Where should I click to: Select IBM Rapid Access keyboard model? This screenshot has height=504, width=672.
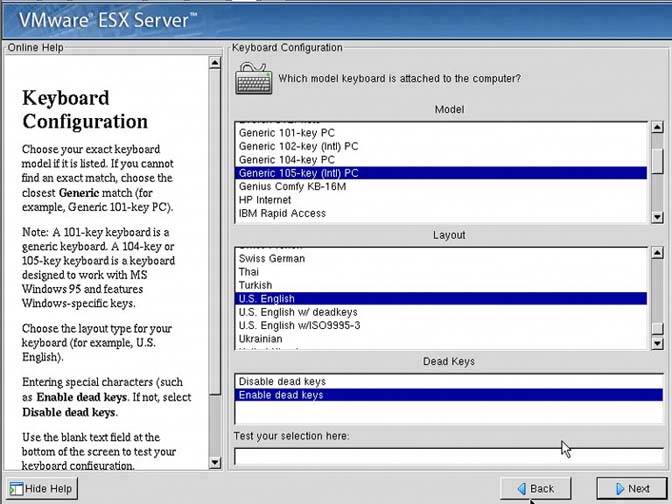[441, 213]
